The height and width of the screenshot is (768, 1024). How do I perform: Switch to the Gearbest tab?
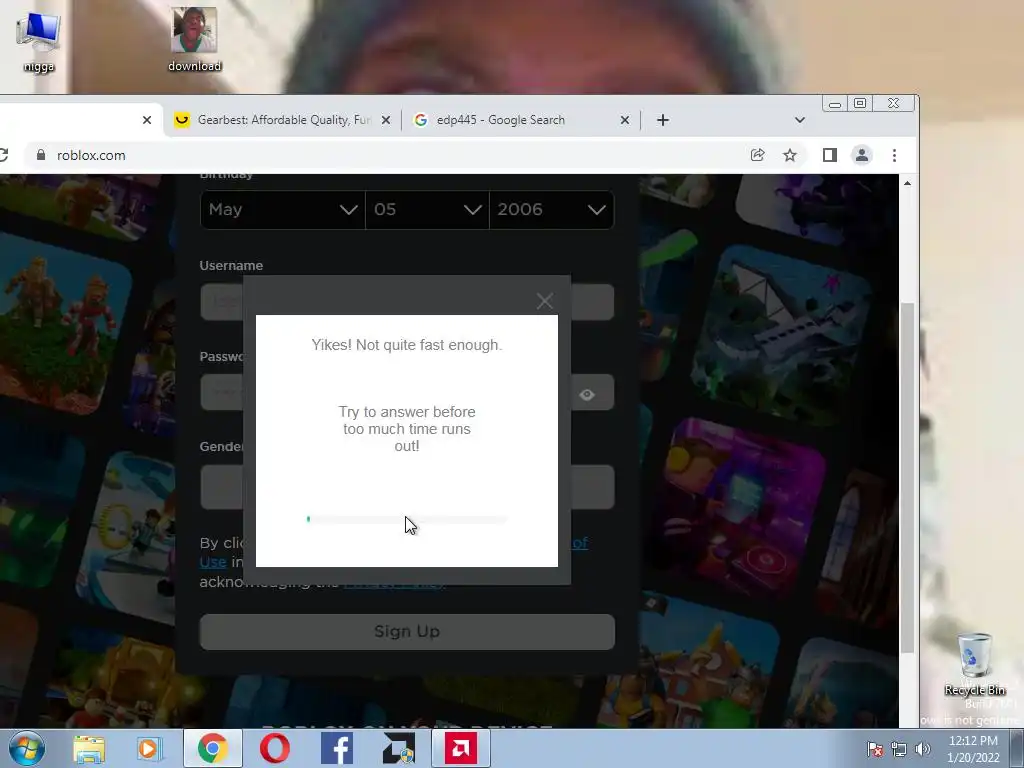point(283,120)
